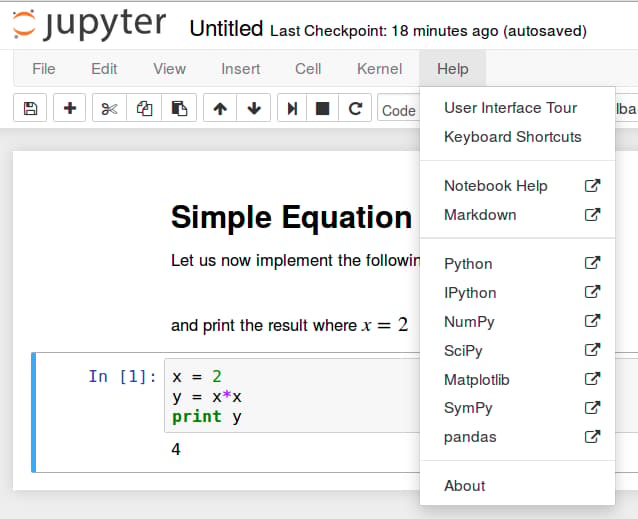The image size is (638, 519).
Task: Rename the notebook by clicking Untitled
Action: (226, 29)
